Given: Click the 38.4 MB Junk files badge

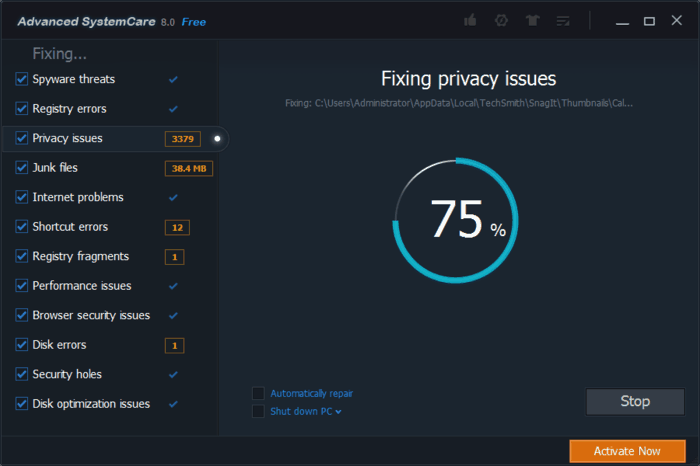Looking at the screenshot, I should pyautogui.click(x=188, y=168).
